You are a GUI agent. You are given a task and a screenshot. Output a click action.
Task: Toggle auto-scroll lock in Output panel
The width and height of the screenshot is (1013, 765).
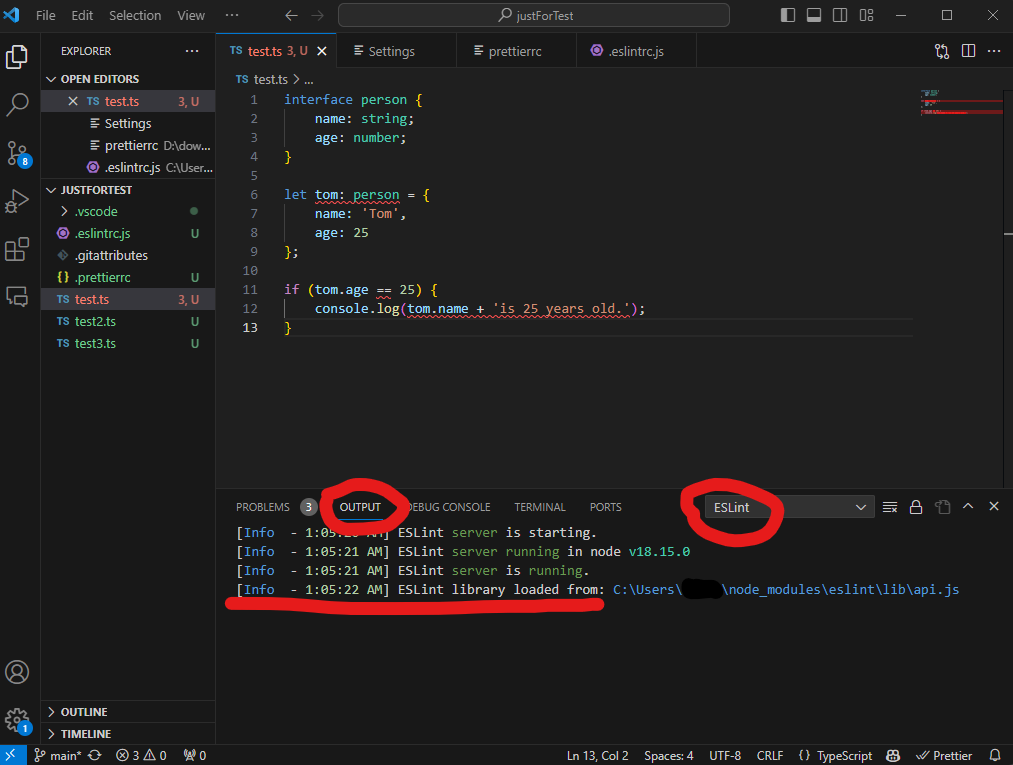point(916,507)
